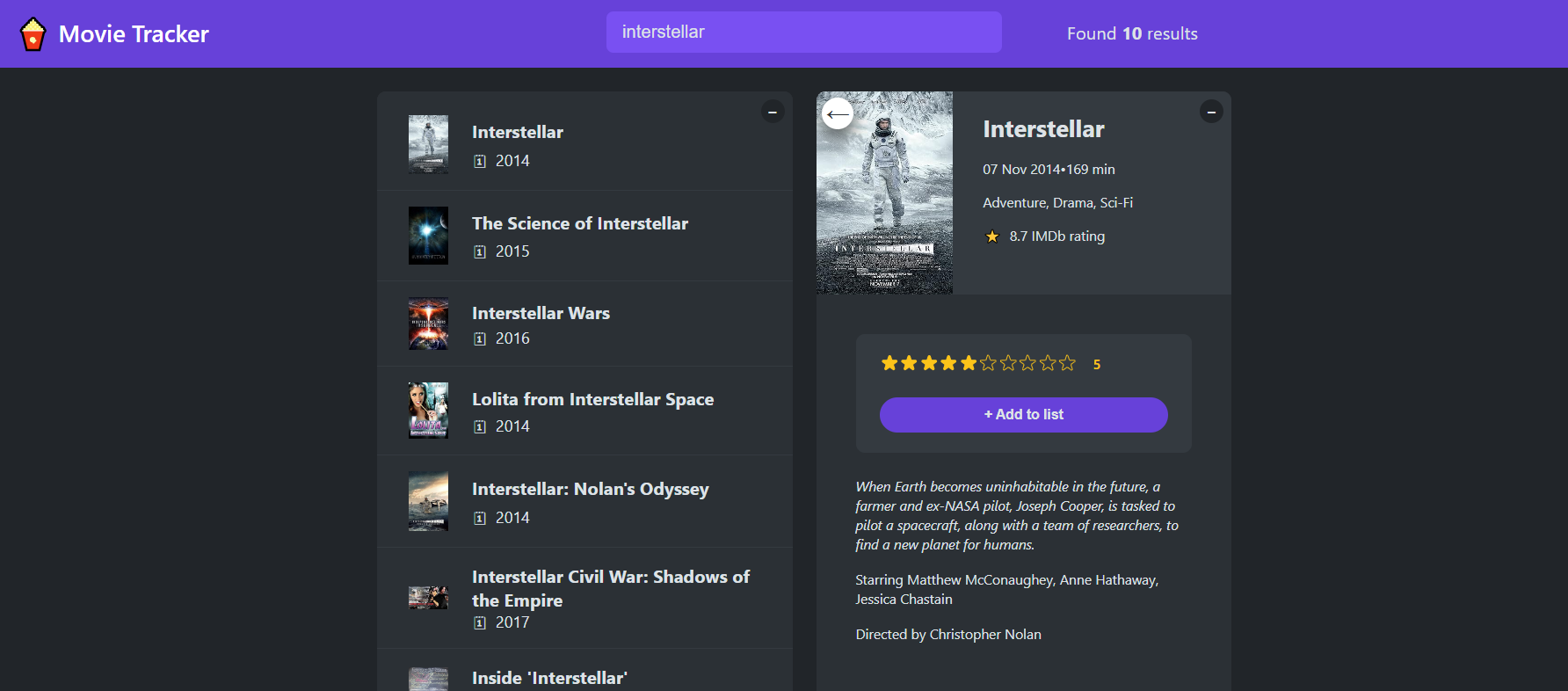
Task: Click the popcorn logo icon
Action: click(33, 34)
